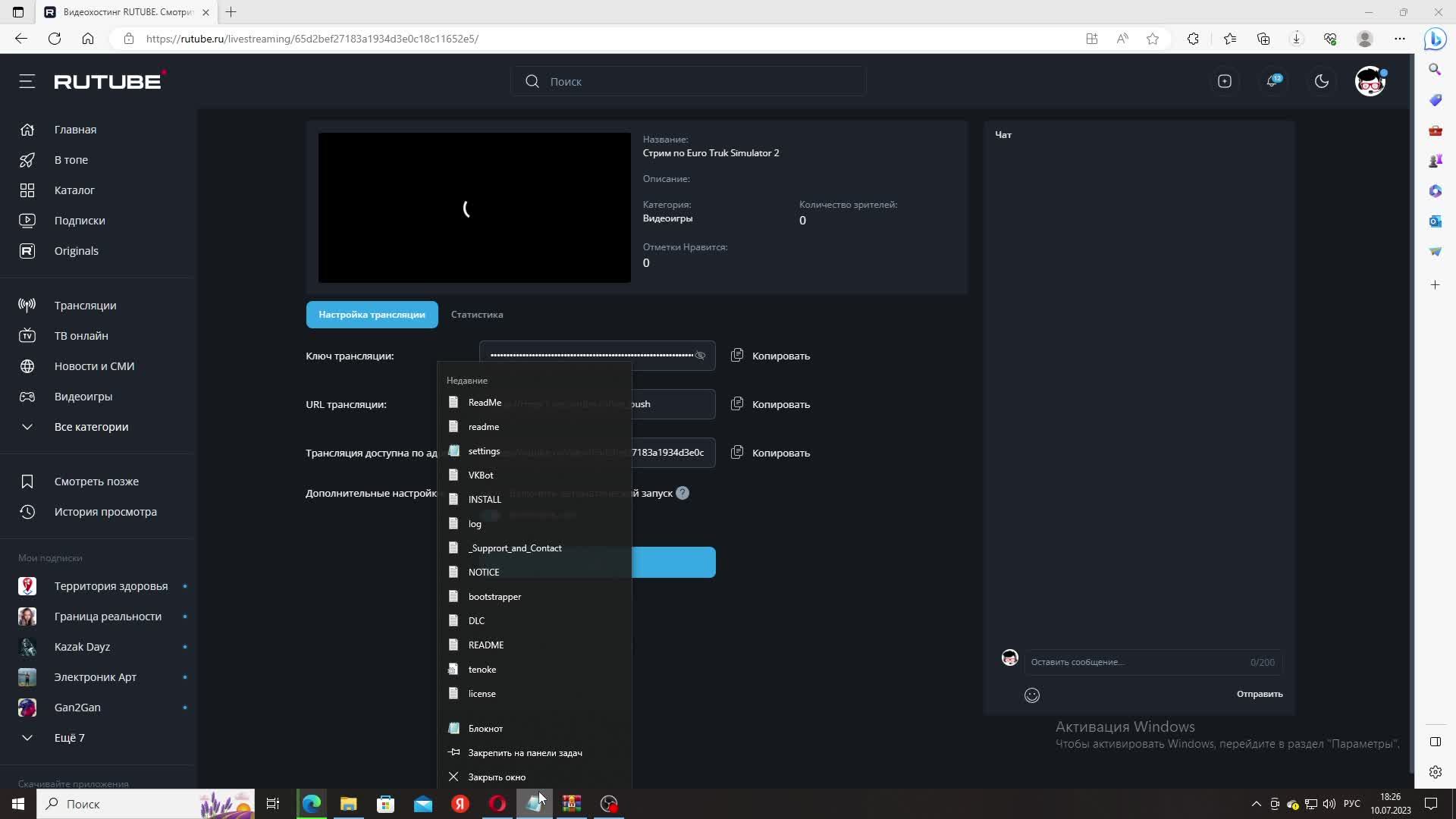Show hidden system tray icons arrow

1256,804
